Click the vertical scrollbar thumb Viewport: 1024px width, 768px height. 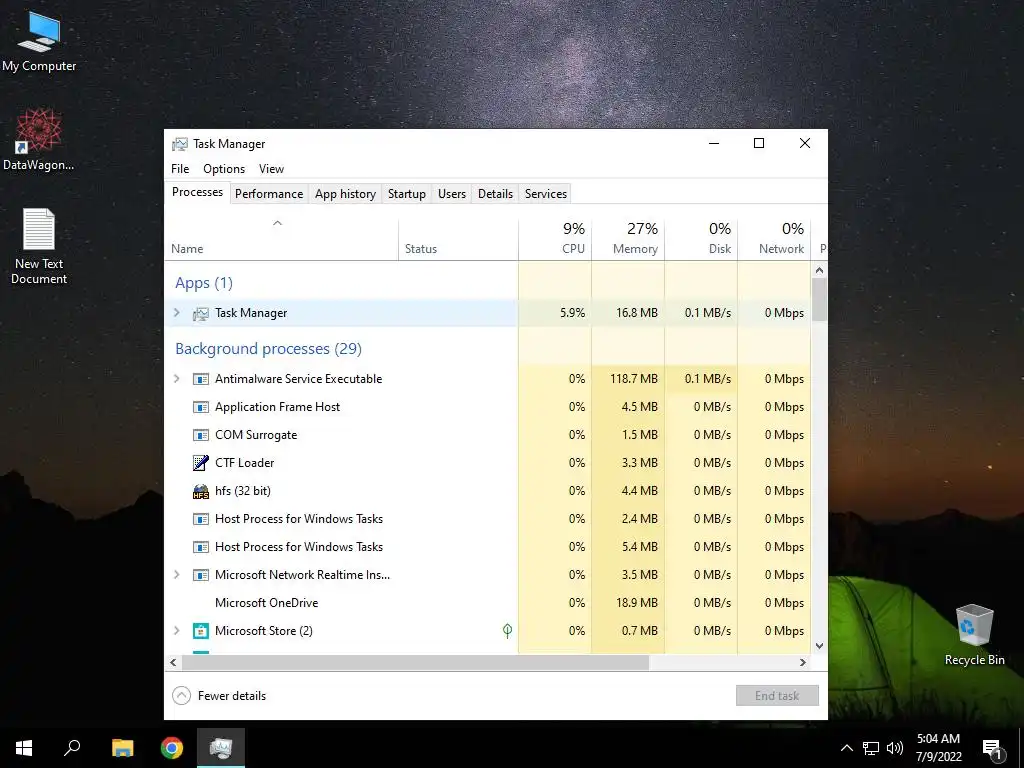pyautogui.click(x=820, y=299)
